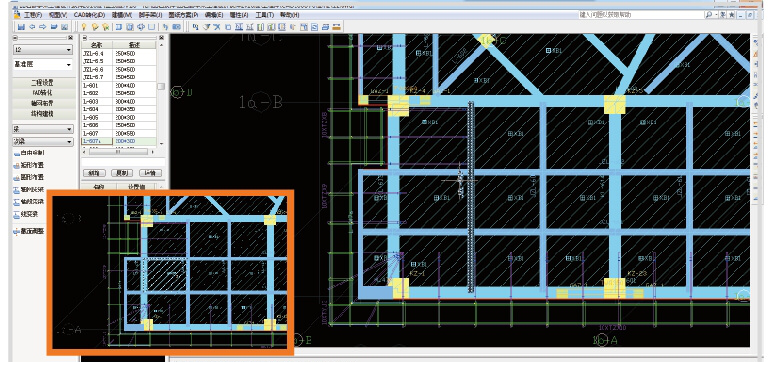Click the 工程设置 panel button
769x376 pixels.
[x=43, y=83]
